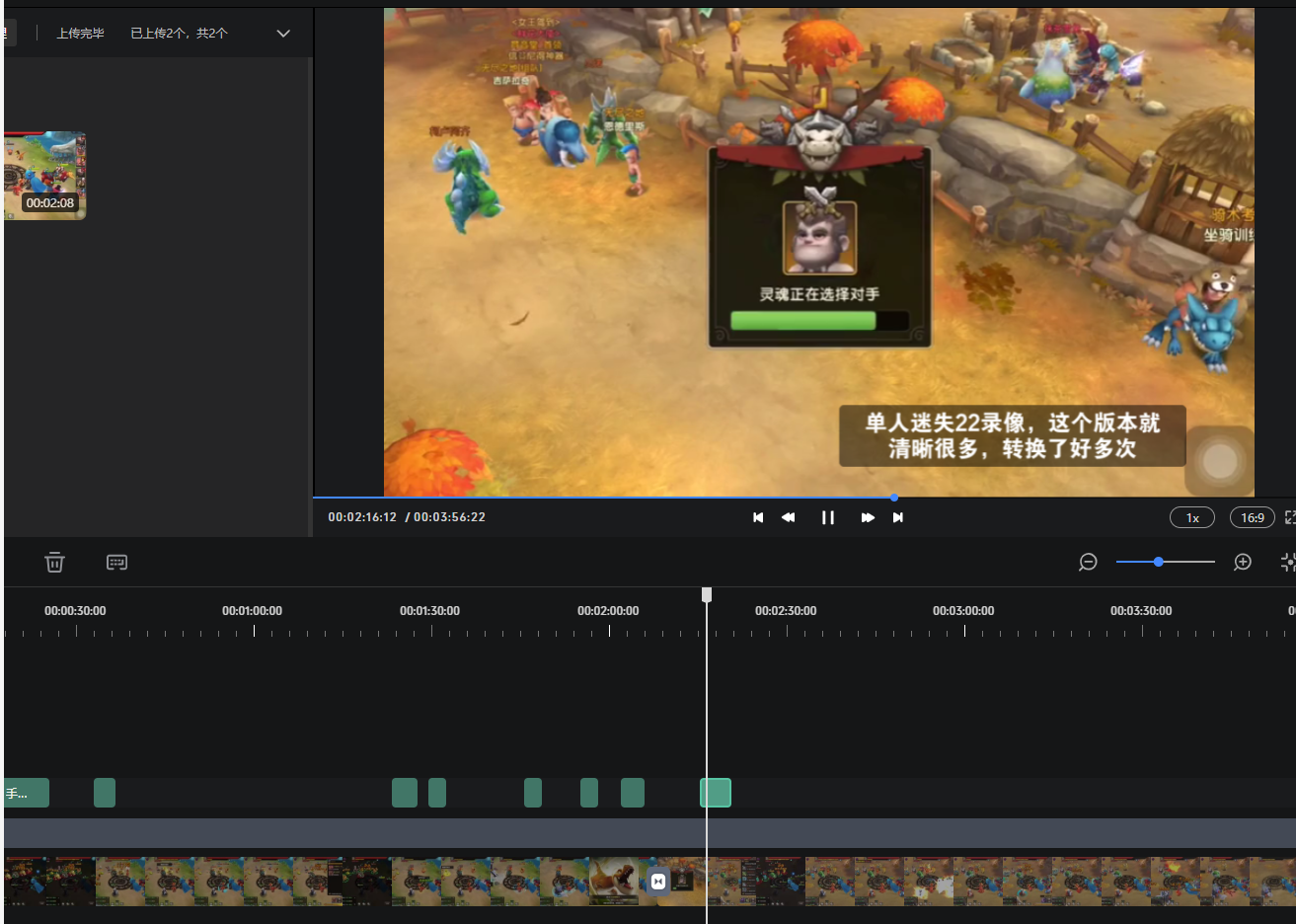
Task: Zoom out the timeline with minus magnifier
Action: click(1088, 562)
